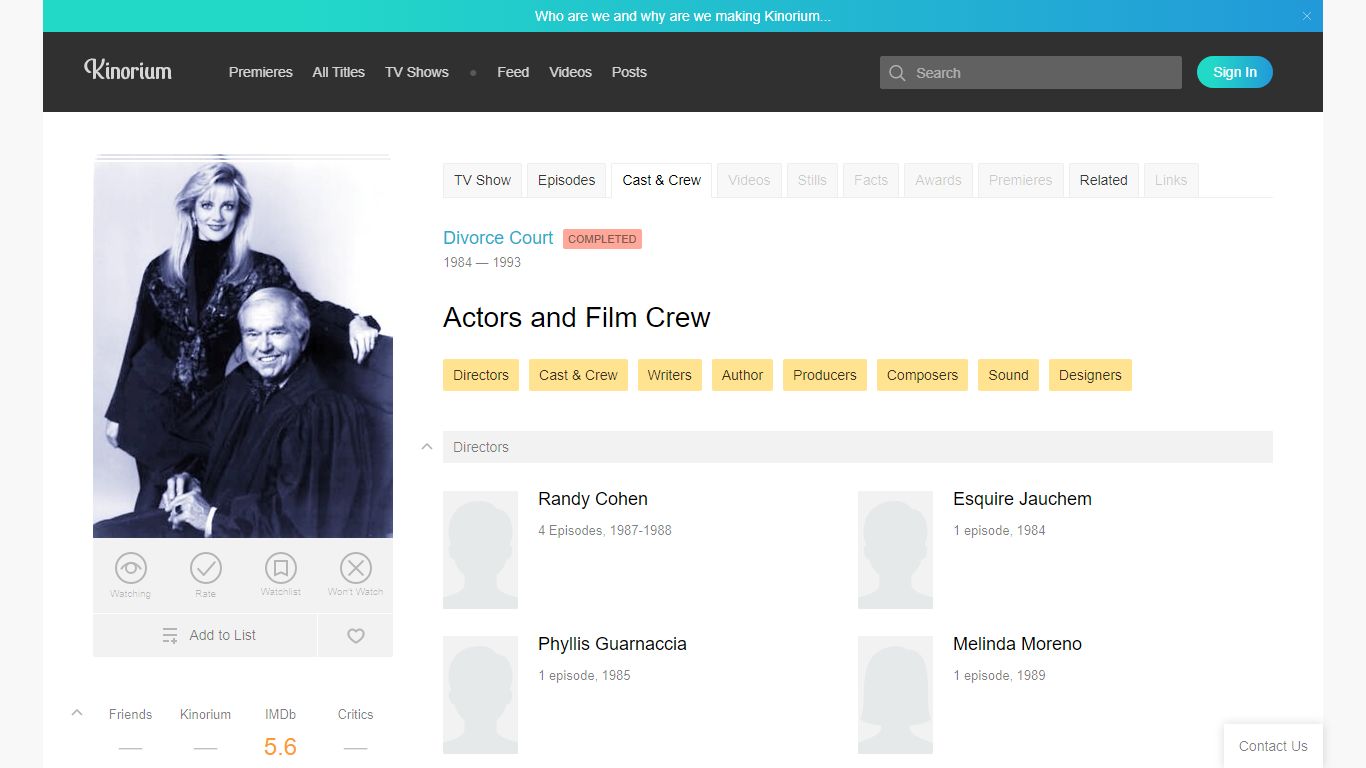Screen dimensions: 1366x768
Task: Mark show as Watching with eye icon
Action: click(x=130, y=569)
